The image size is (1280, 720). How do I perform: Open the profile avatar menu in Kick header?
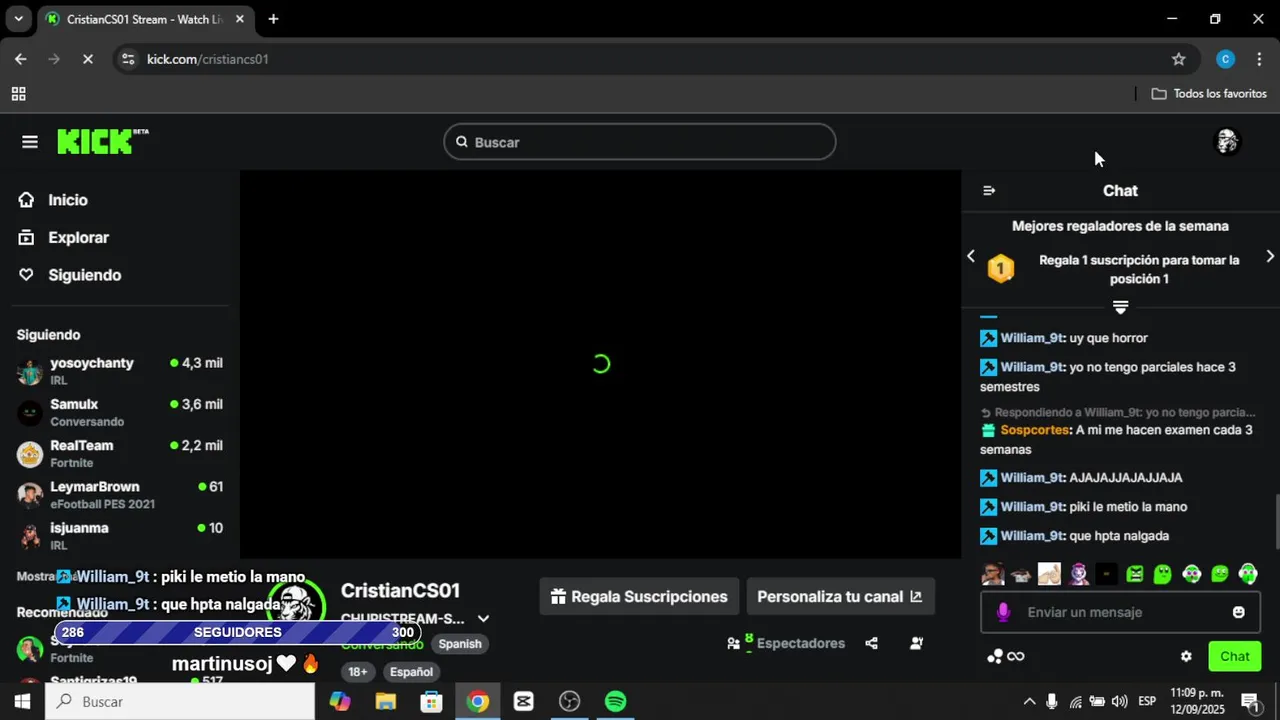1227,142
